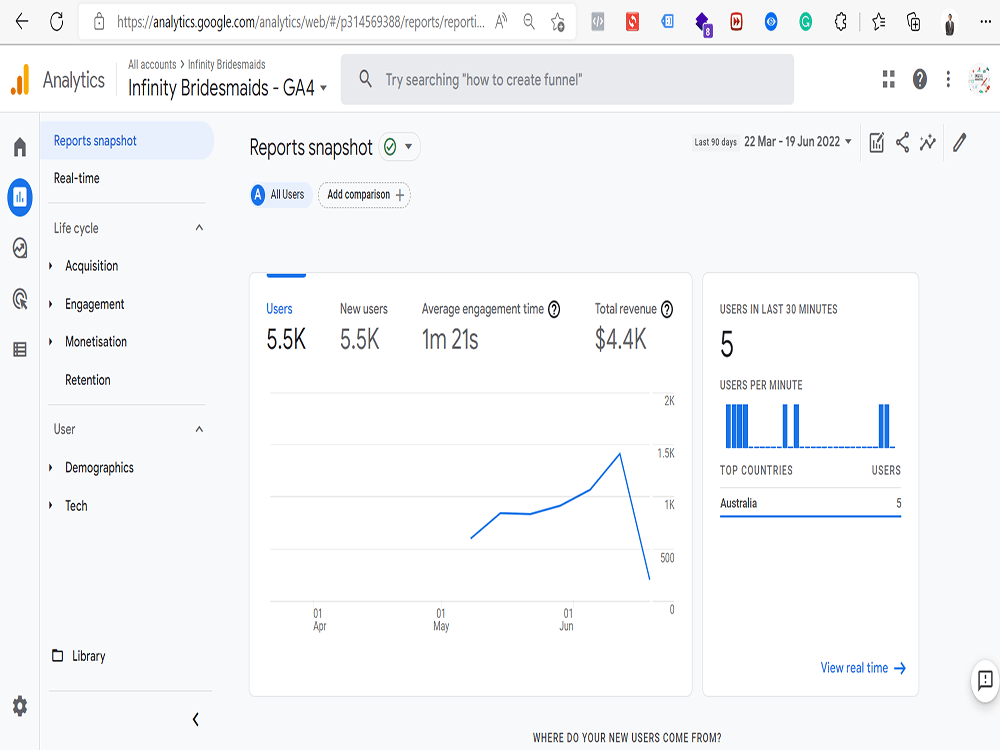Click the zoom magnifier icon in address bar
The width and height of the screenshot is (1000, 750).
pyautogui.click(x=529, y=22)
